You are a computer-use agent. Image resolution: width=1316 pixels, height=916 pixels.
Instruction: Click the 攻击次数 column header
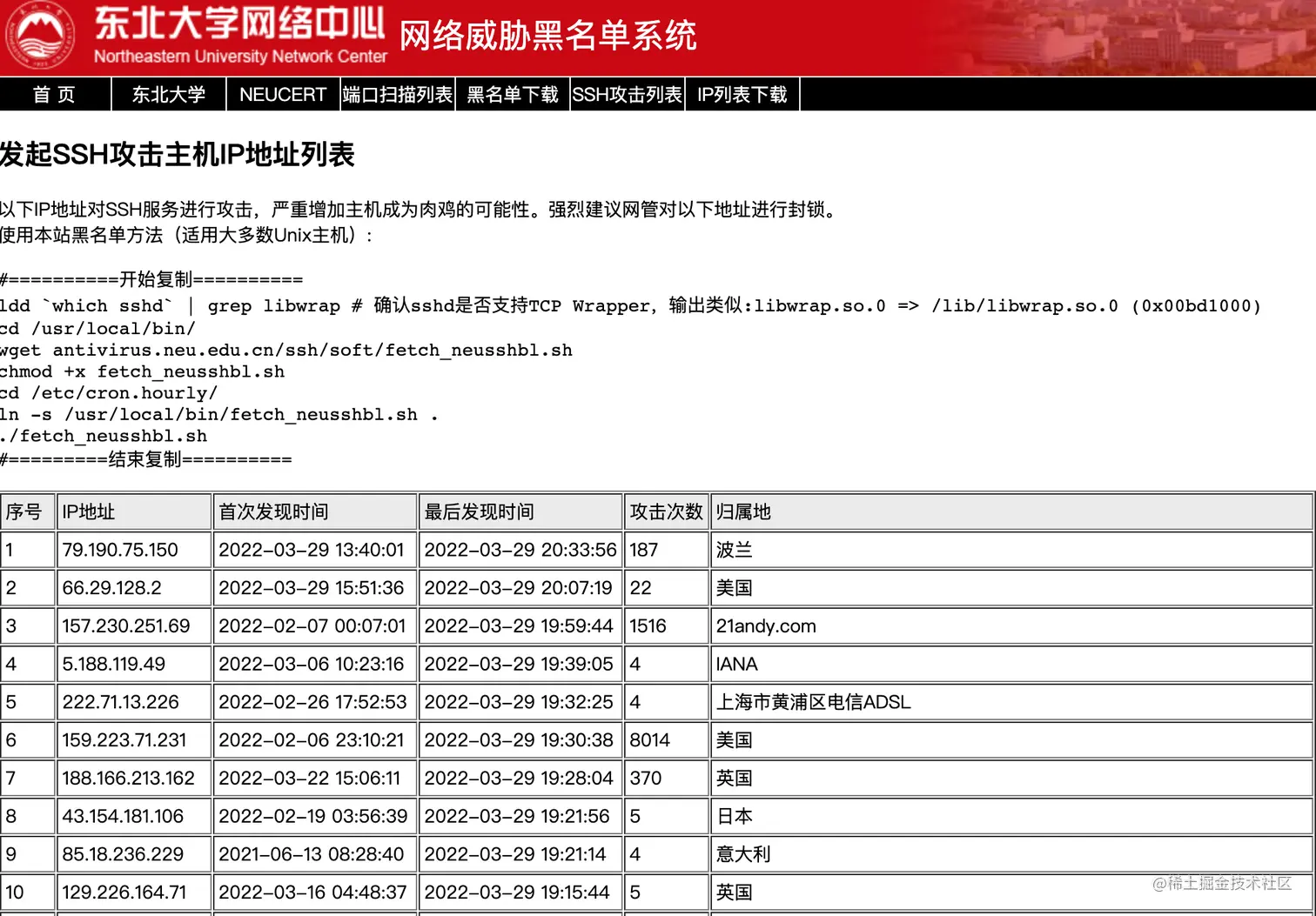667,511
